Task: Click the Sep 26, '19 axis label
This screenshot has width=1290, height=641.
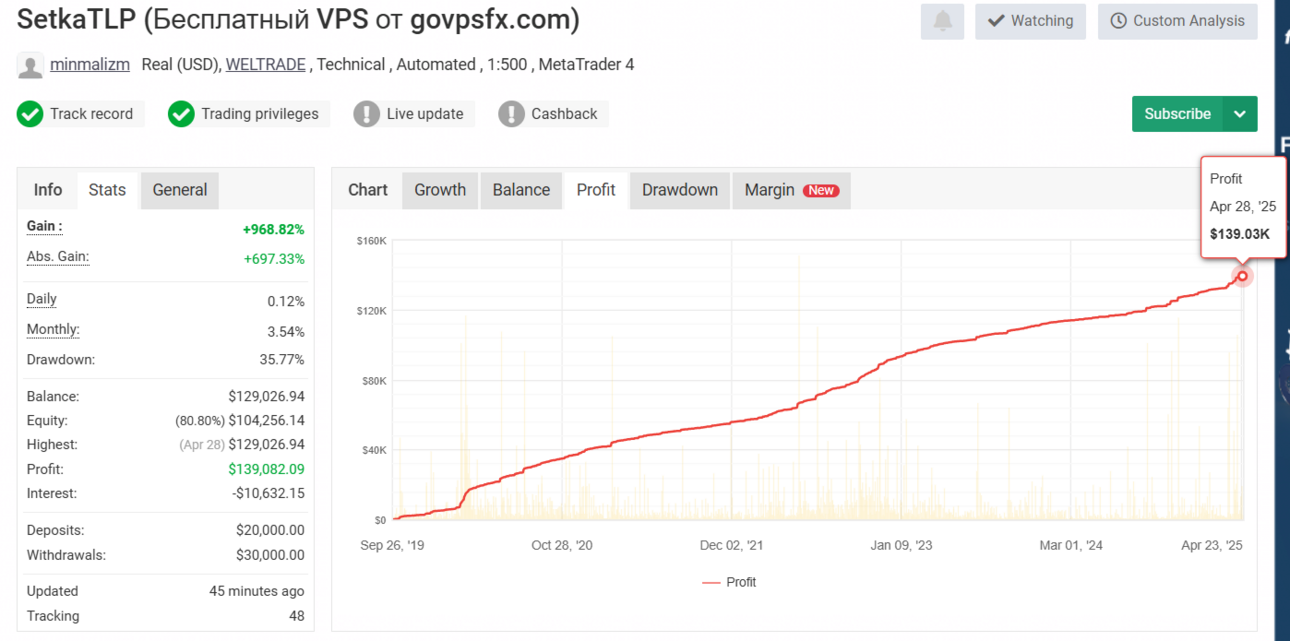Action: (x=392, y=545)
